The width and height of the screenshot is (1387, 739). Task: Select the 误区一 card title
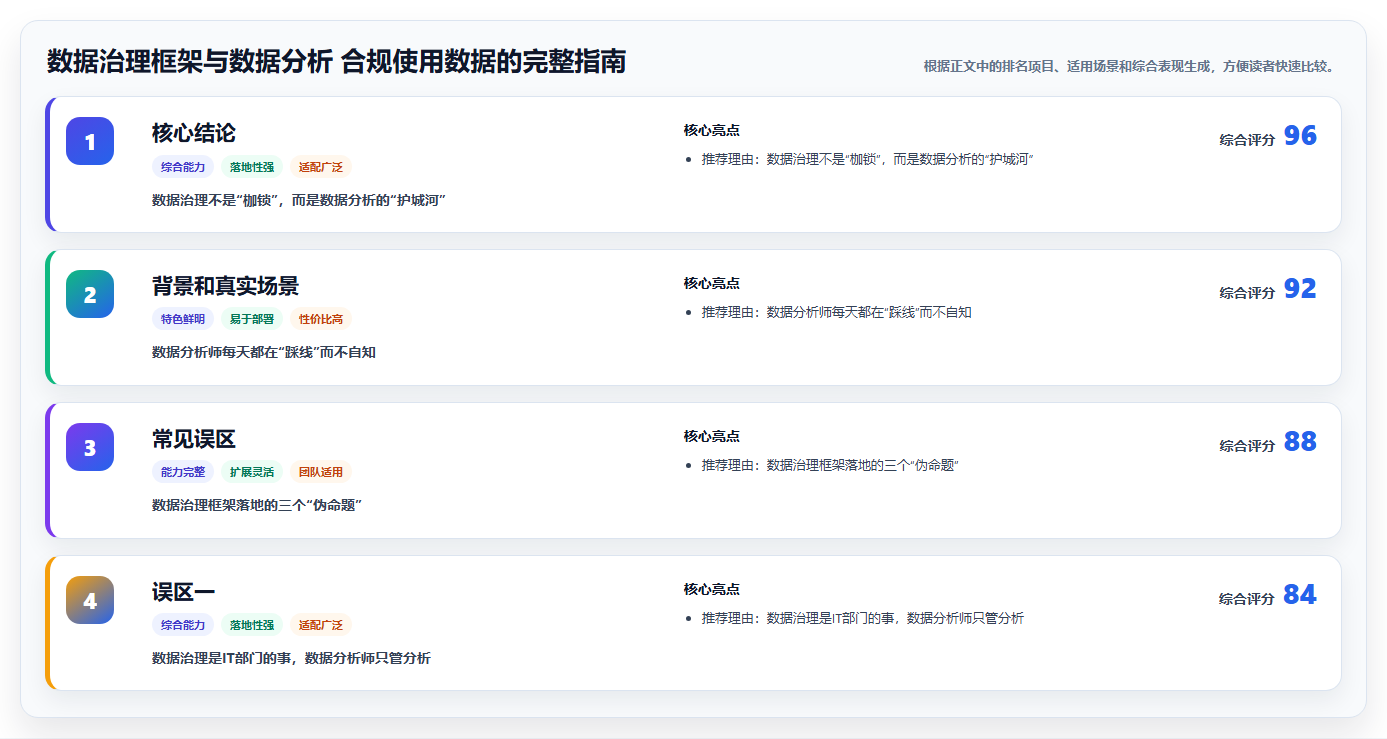point(183,592)
